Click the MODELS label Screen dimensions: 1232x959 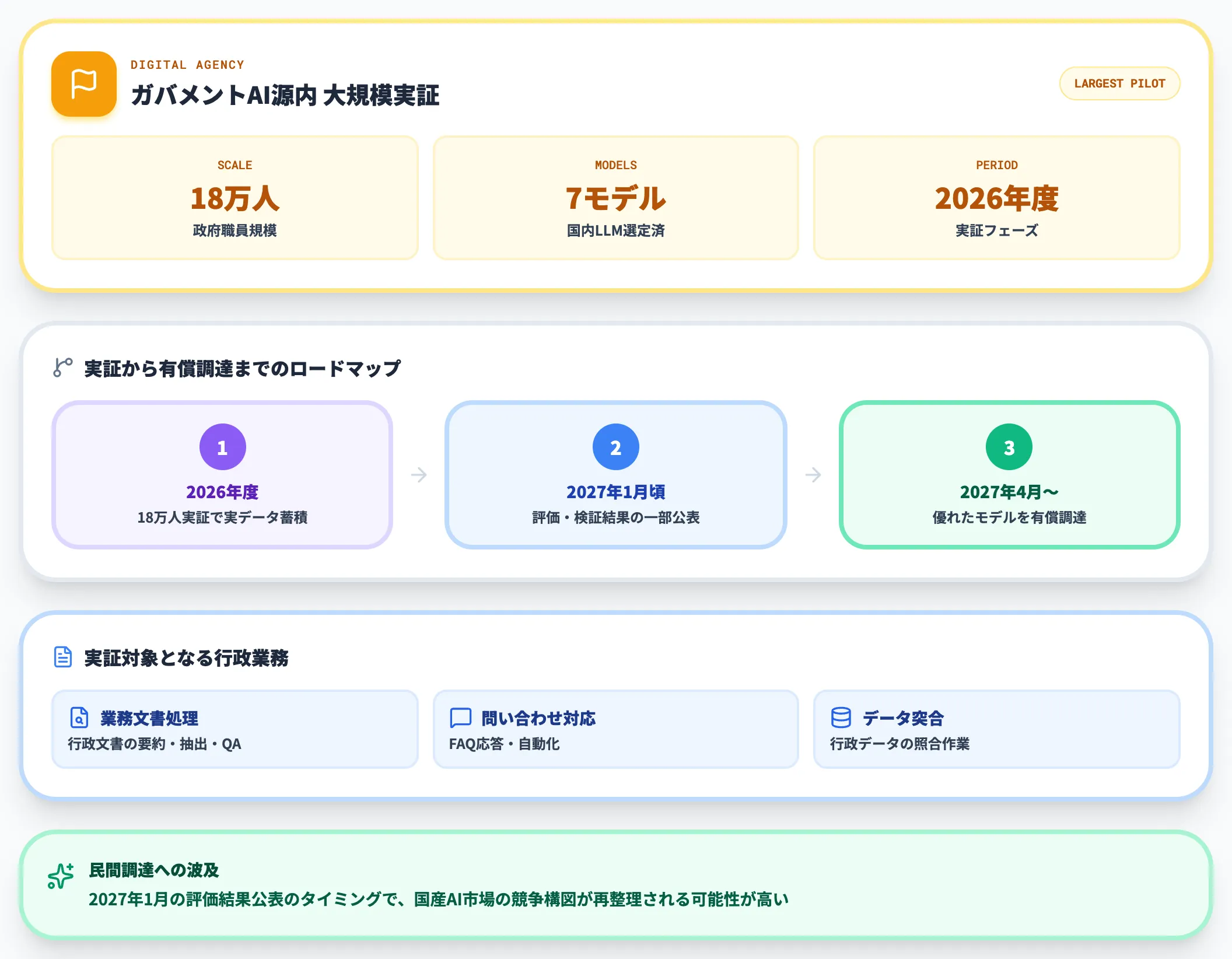[616, 165]
